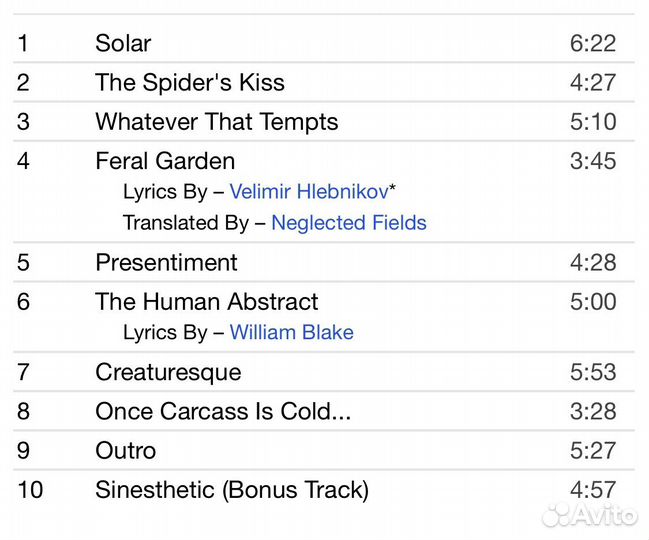The height and width of the screenshot is (540, 649).
Task: Click the 3:45 duration for Feral Garden
Action: pyautogui.click(x=593, y=161)
